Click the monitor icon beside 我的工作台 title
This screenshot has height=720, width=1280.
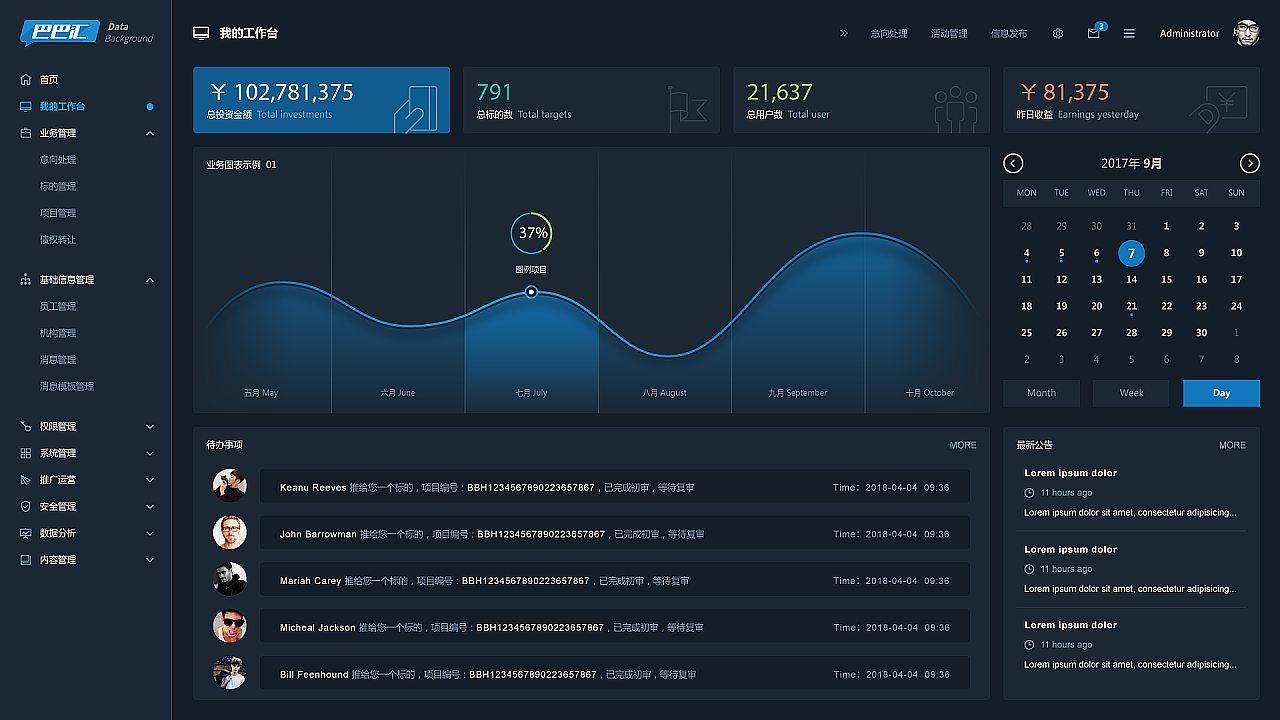[201, 33]
